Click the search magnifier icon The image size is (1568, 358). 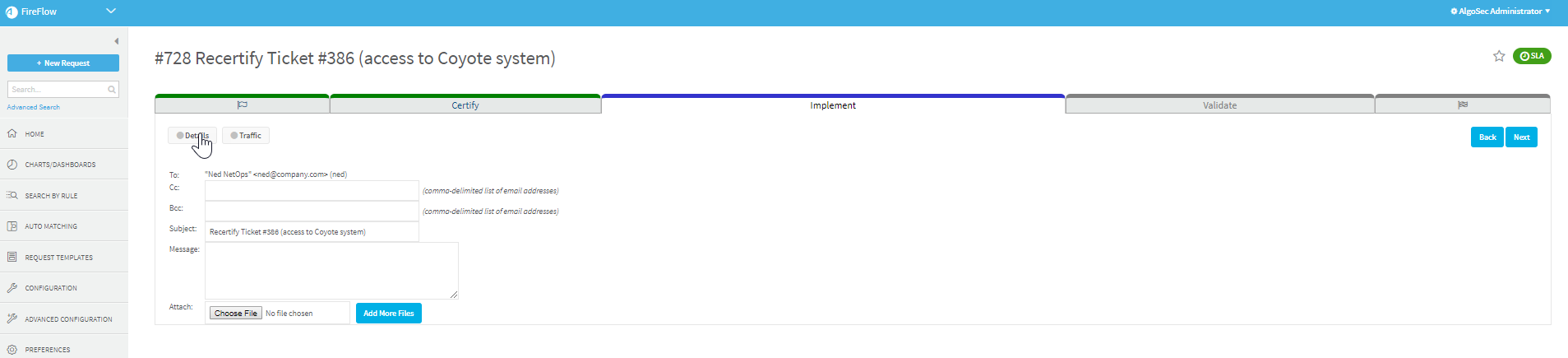point(112,89)
